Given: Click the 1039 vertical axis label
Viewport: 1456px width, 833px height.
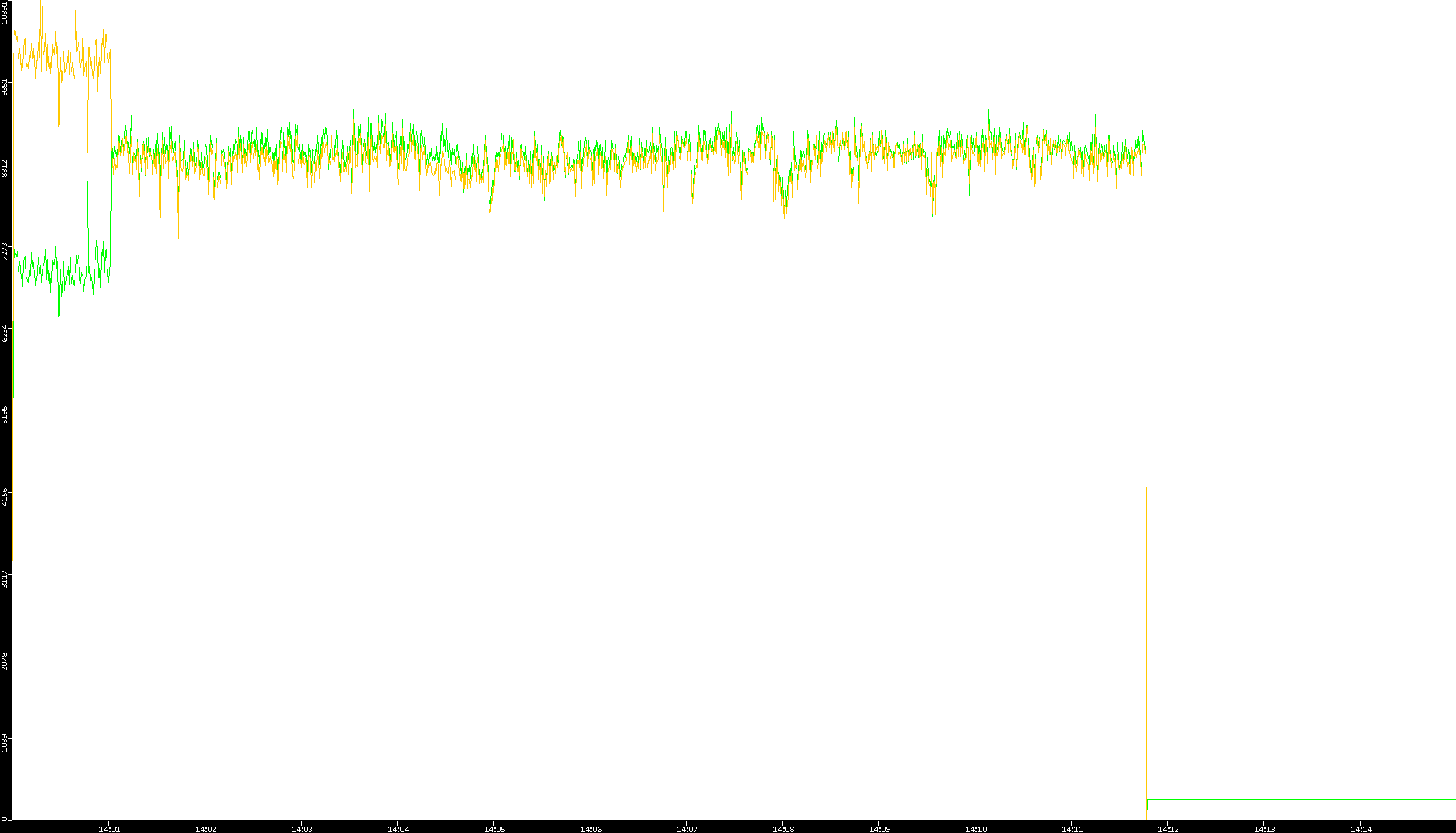Looking at the screenshot, I should pos(6,742).
